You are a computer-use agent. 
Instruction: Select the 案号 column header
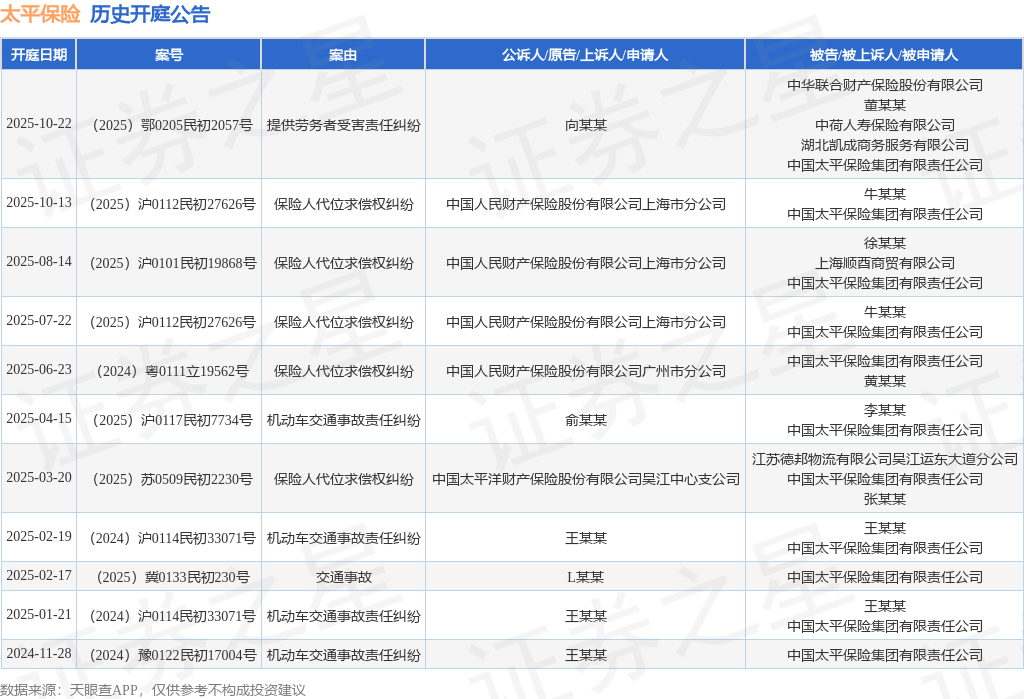pyautogui.click(x=168, y=55)
